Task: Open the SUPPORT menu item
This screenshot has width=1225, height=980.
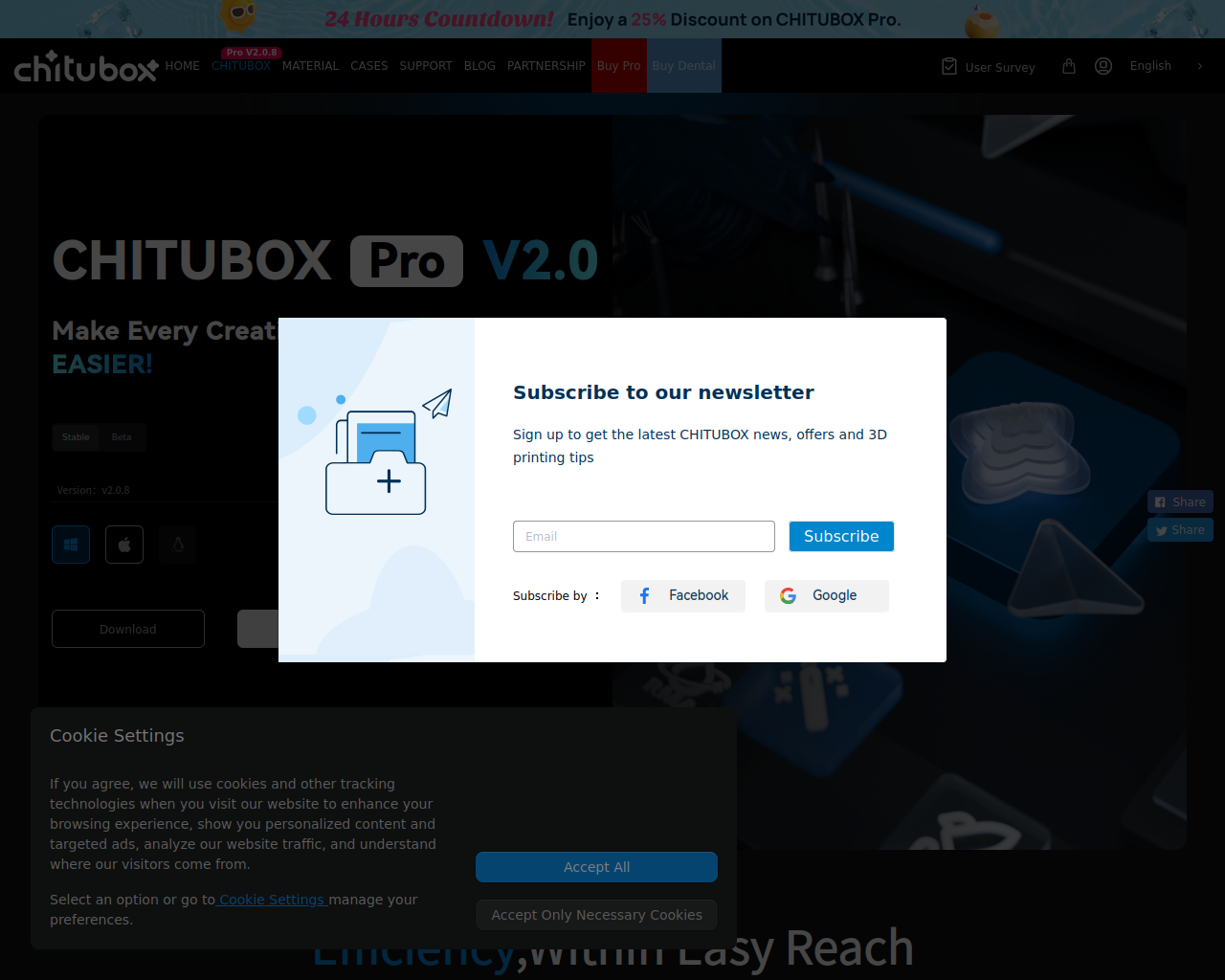Action: click(426, 66)
